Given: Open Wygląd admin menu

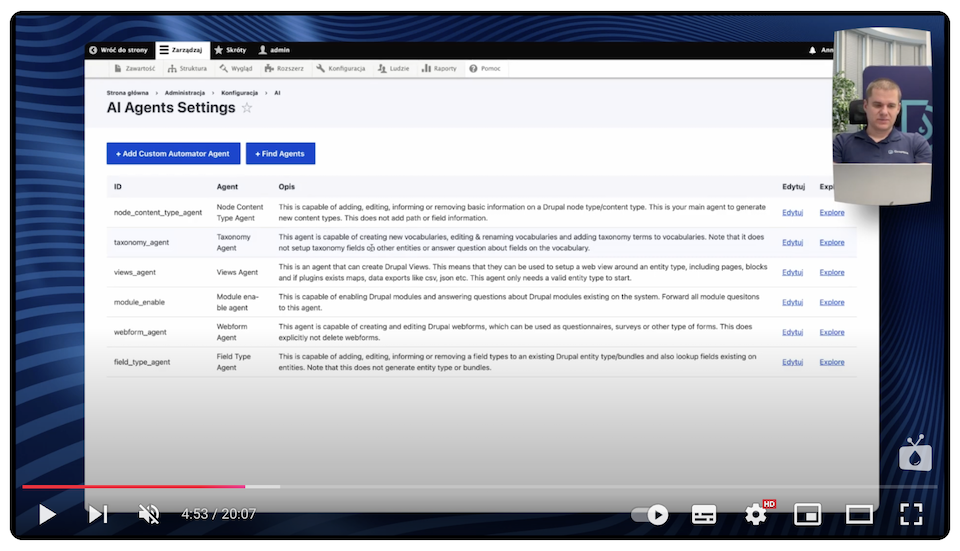Looking at the screenshot, I should 236,69.
